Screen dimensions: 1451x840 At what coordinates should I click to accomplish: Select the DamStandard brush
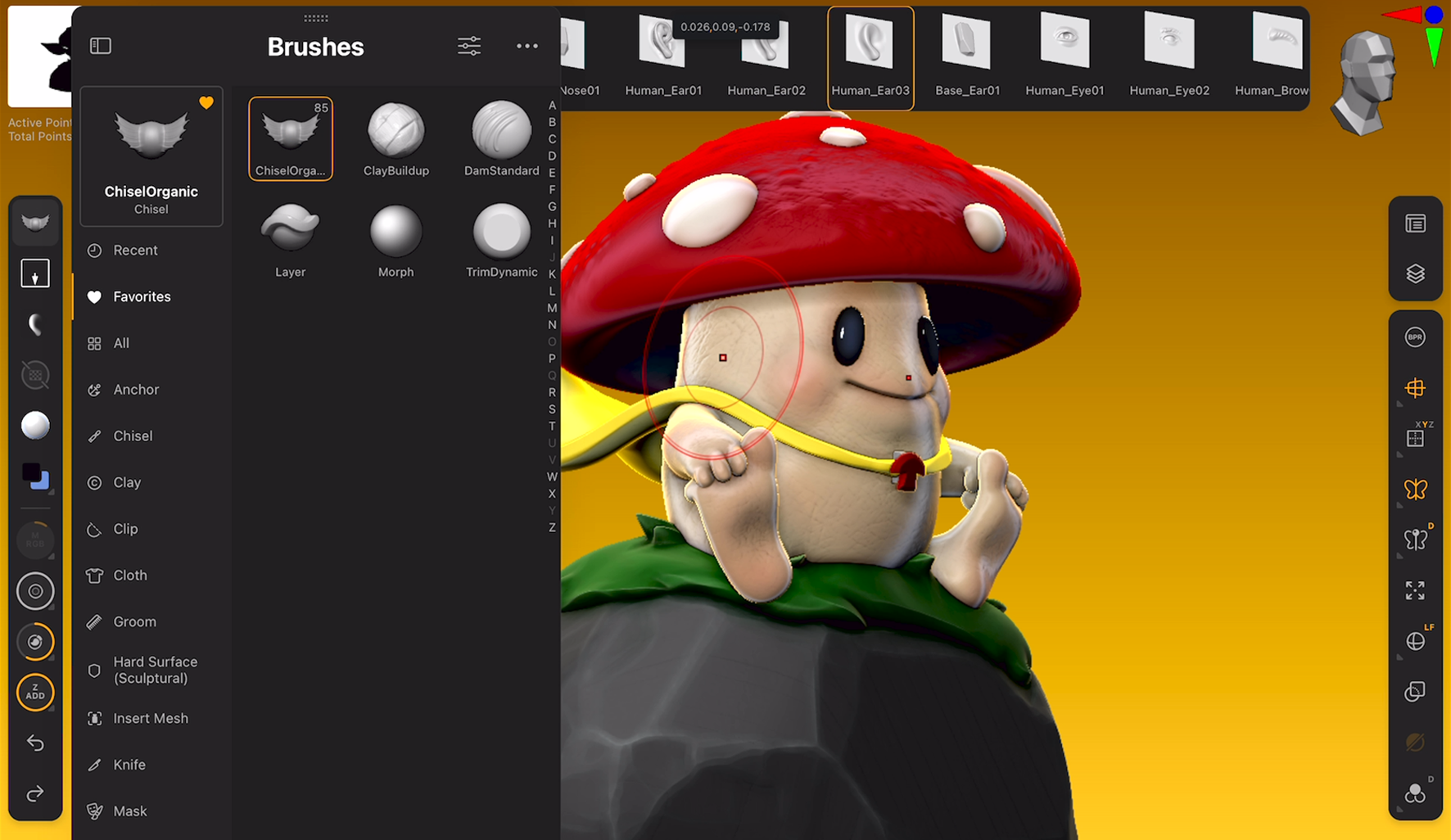500,133
